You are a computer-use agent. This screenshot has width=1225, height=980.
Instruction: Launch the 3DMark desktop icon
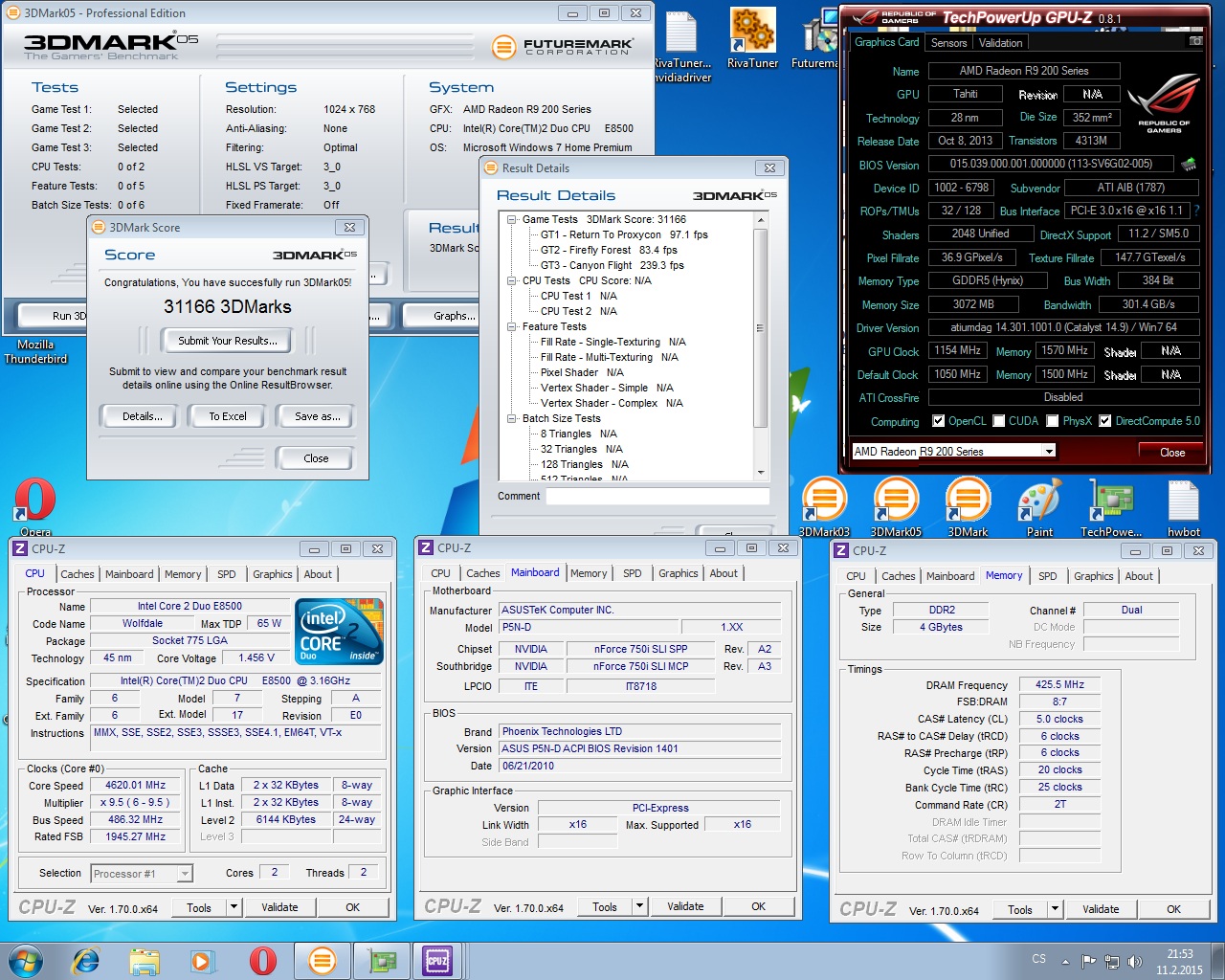tap(968, 507)
